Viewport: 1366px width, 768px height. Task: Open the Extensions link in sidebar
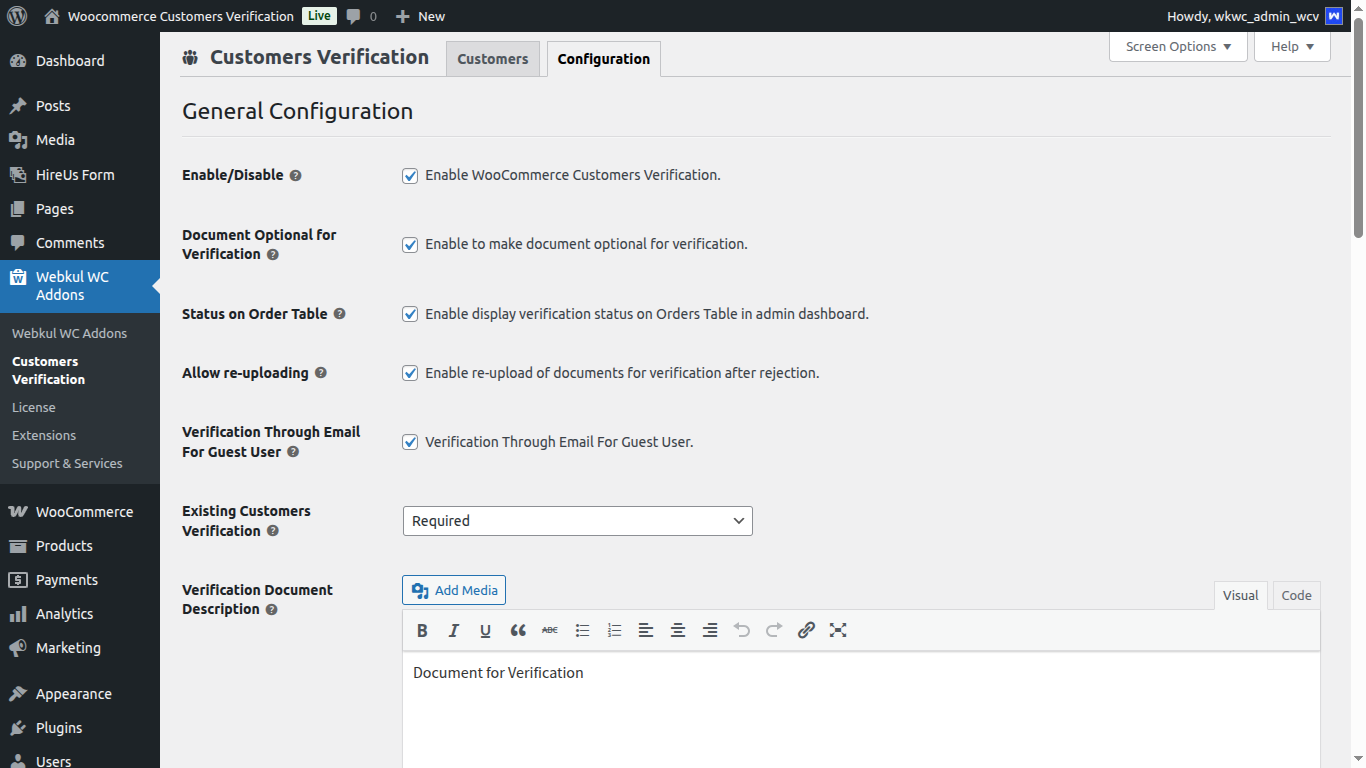point(43,435)
